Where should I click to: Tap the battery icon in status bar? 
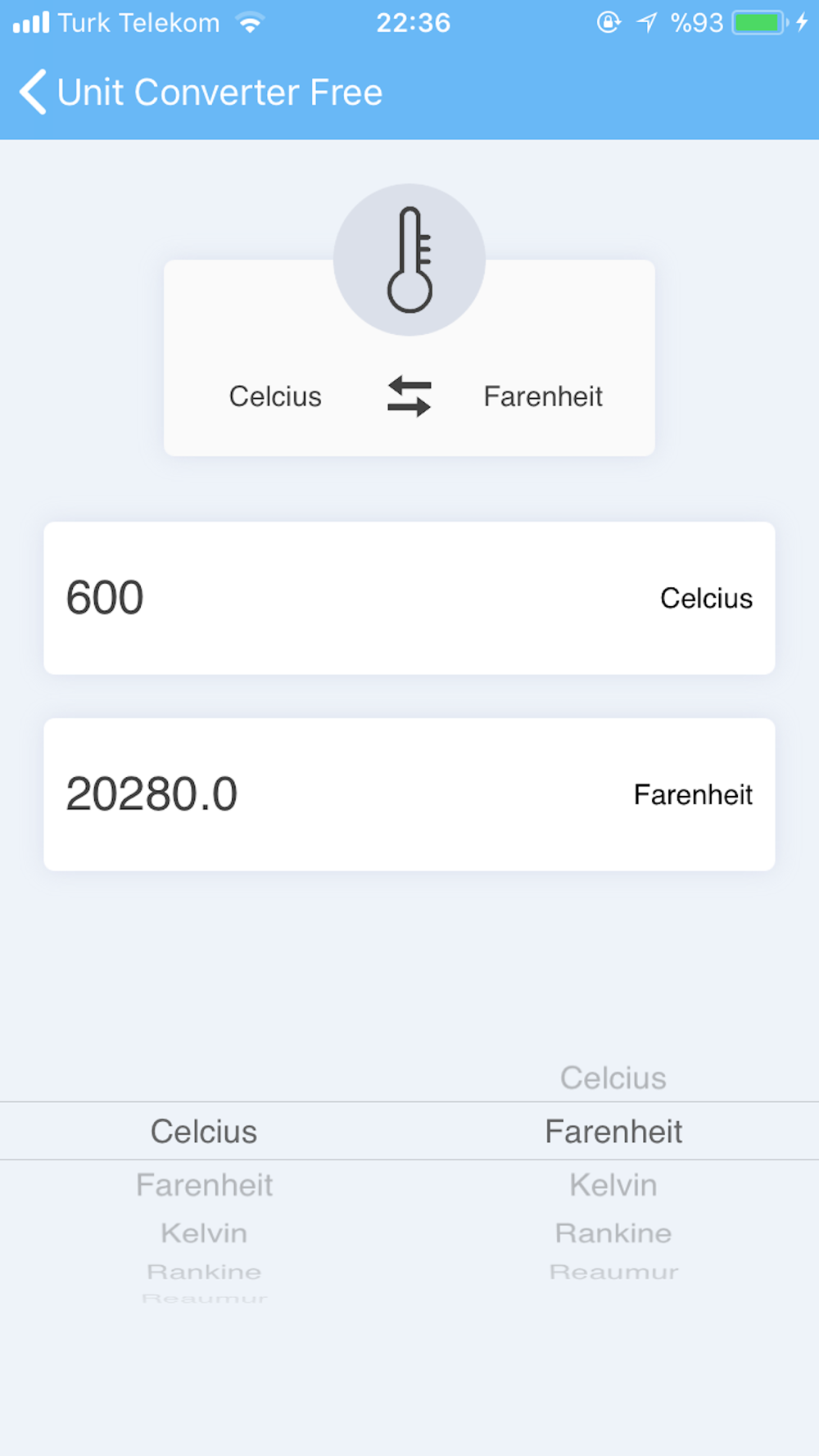pos(760,22)
